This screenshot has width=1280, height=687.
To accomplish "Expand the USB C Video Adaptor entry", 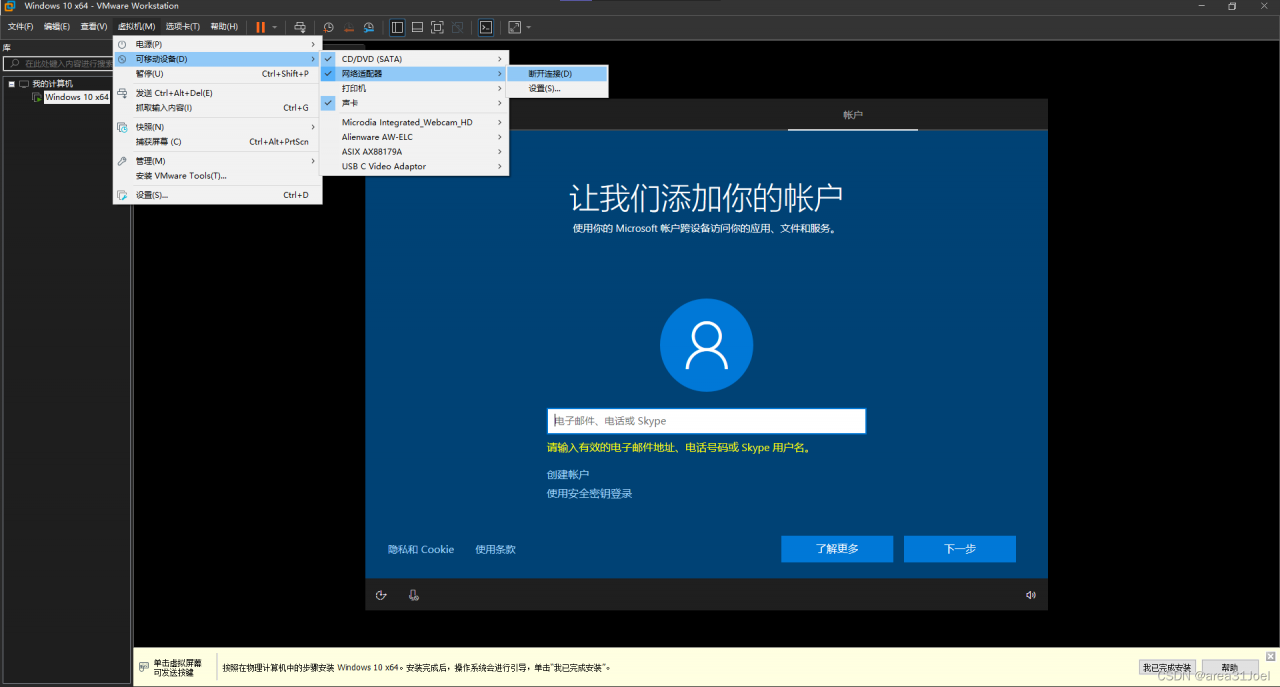I will 414,167.
